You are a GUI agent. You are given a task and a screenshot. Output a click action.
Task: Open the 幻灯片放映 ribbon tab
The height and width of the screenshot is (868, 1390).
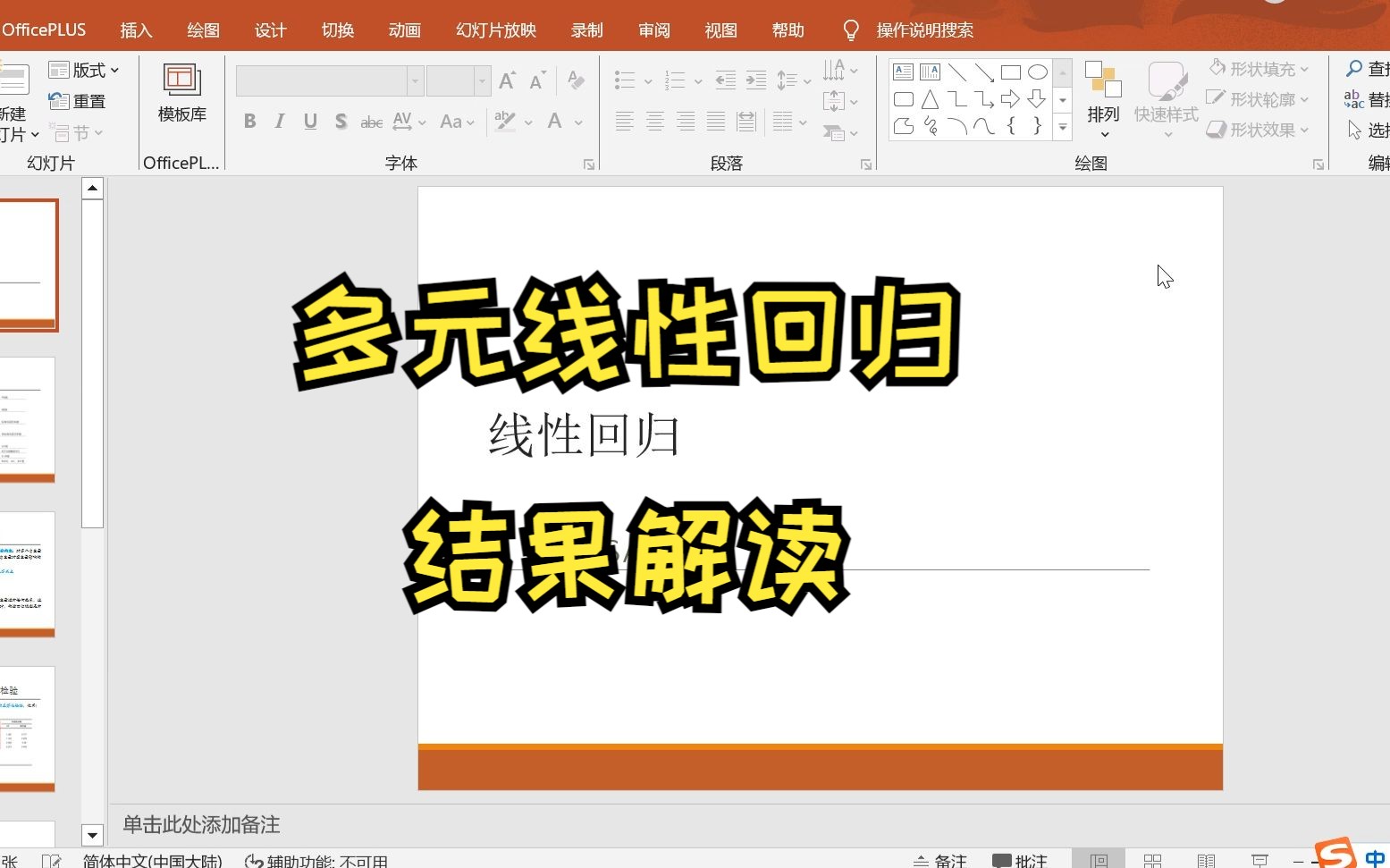tap(494, 29)
